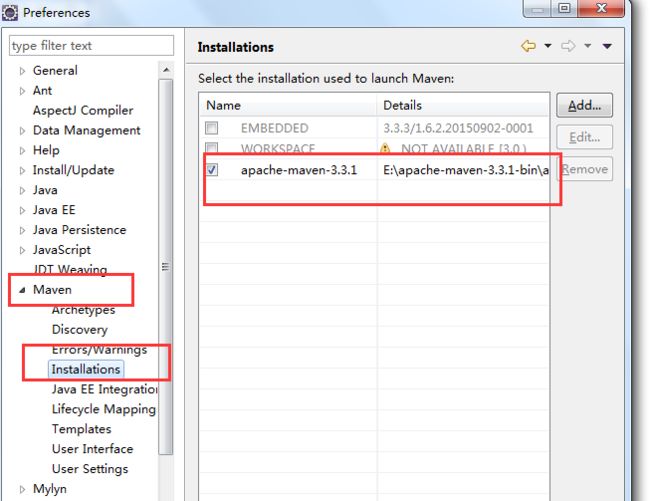Select the Install/Update preference page
The width and height of the screenshot is (650, 501).
(73, 170)
